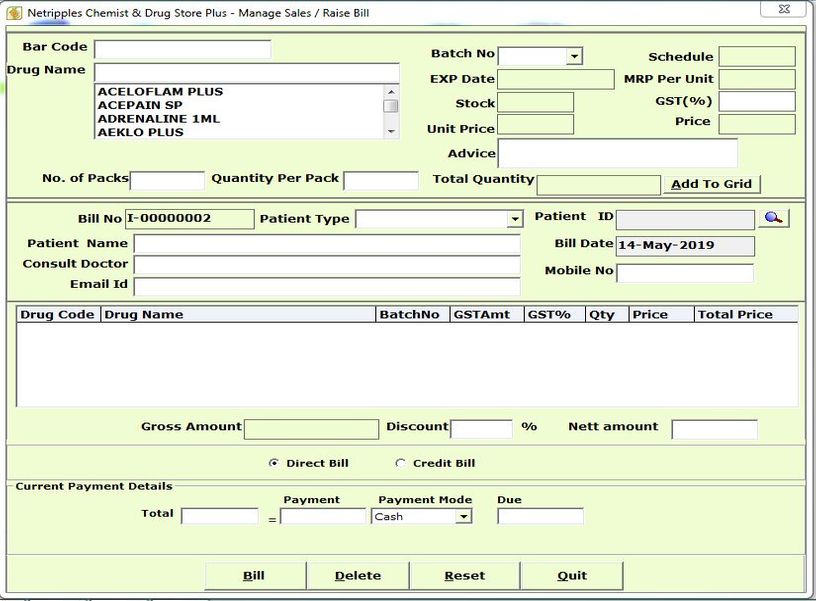Click the Qty column header
Screen dimensions: 816x601
607,314
